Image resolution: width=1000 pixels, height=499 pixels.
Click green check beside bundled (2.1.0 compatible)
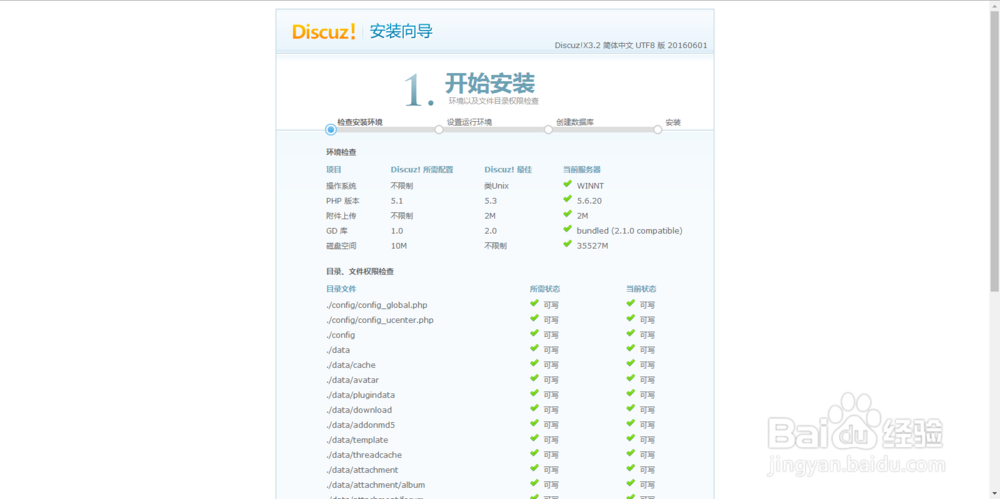coord(567,228)
